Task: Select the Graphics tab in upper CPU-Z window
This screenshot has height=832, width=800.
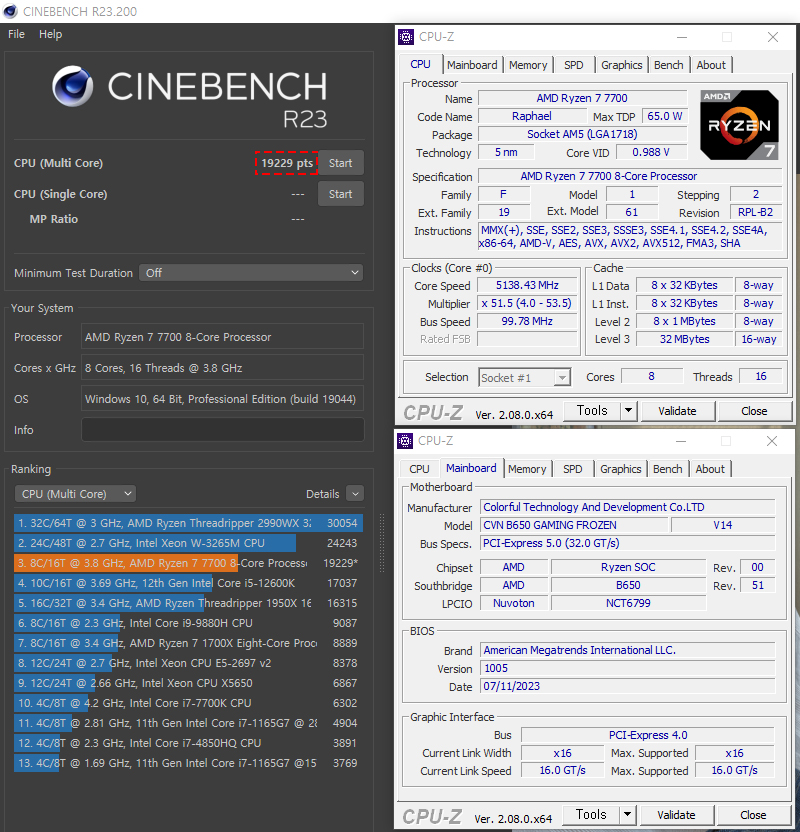Action: (x=621, y=65)
